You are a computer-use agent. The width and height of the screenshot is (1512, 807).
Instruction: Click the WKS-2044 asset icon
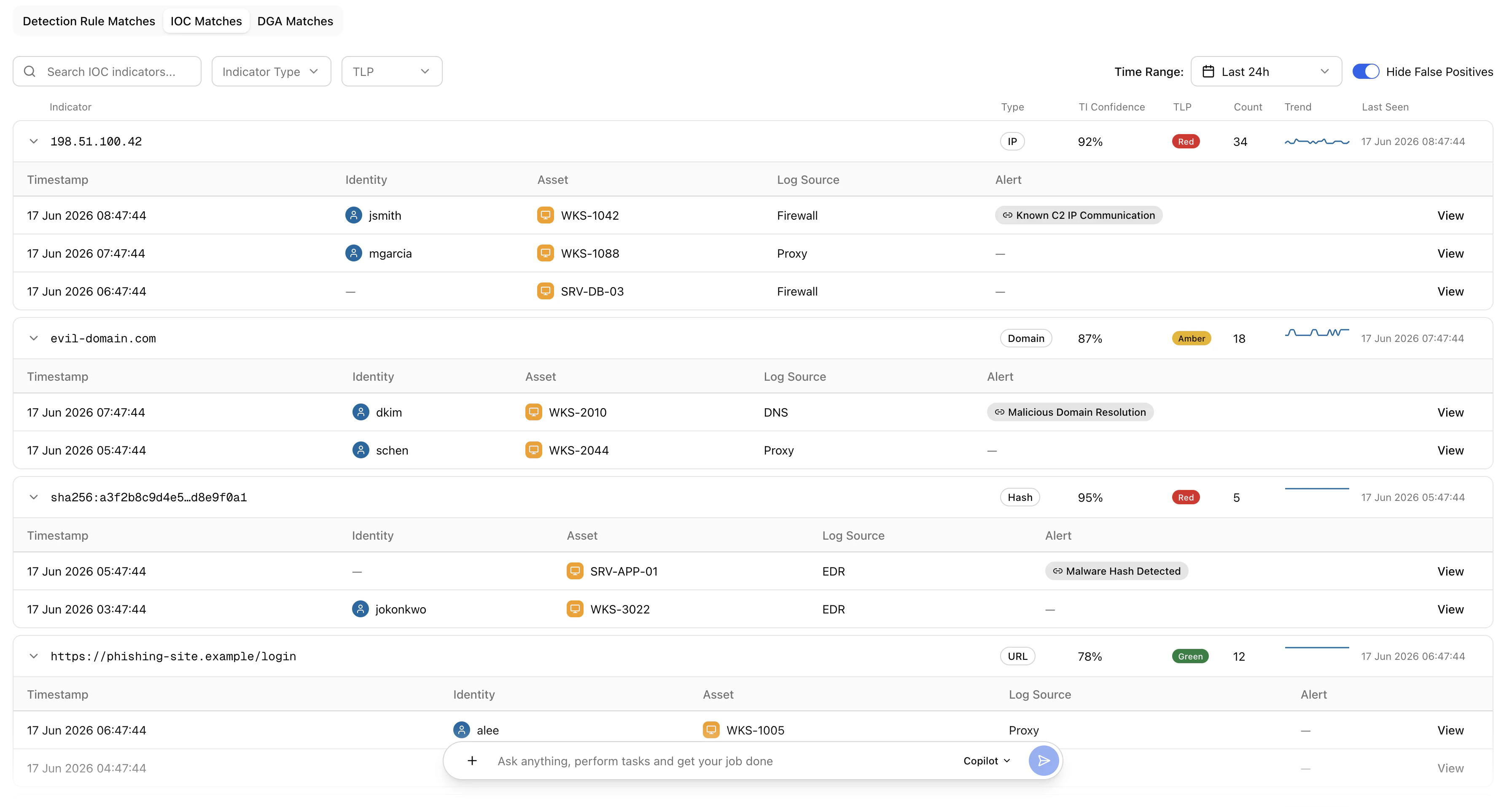[533, 450]
